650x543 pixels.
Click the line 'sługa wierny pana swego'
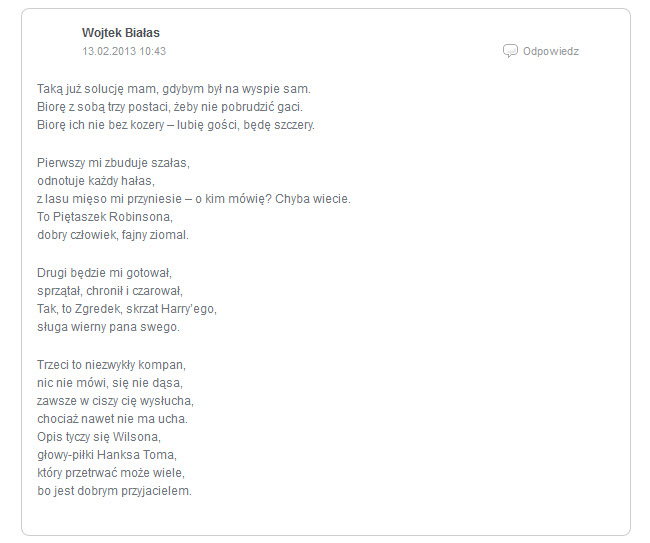[x=108, y=327]
